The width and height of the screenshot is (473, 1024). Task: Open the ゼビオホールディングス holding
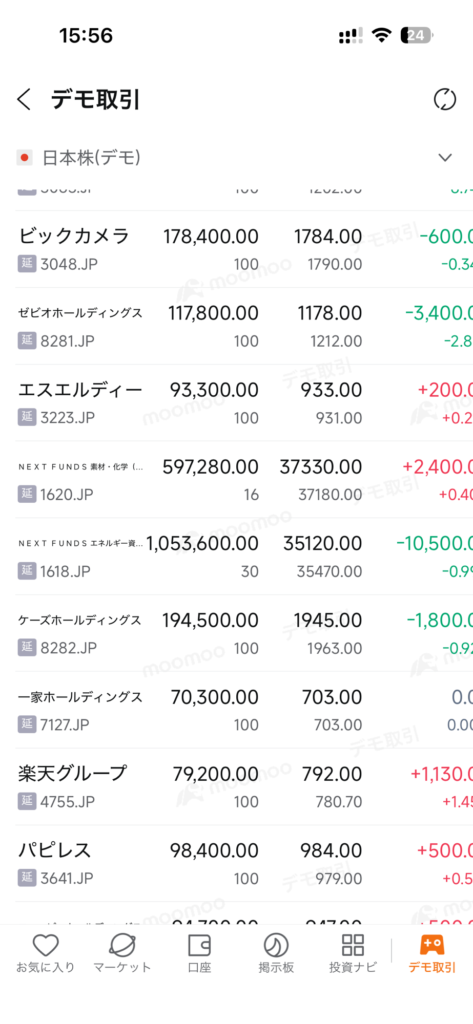point(244,326)
